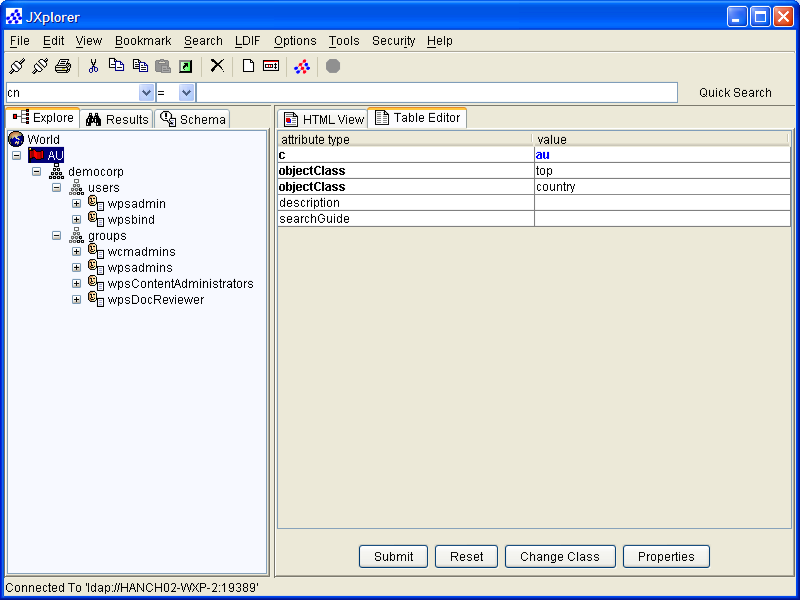Print the current entry
800x600 pixels.
62,66
